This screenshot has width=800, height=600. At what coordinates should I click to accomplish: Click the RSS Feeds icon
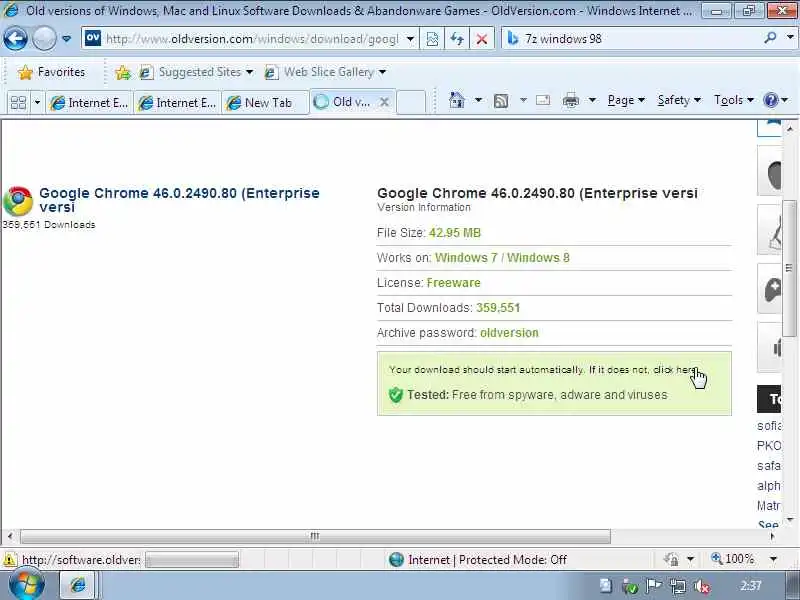[x=501, y=101]
